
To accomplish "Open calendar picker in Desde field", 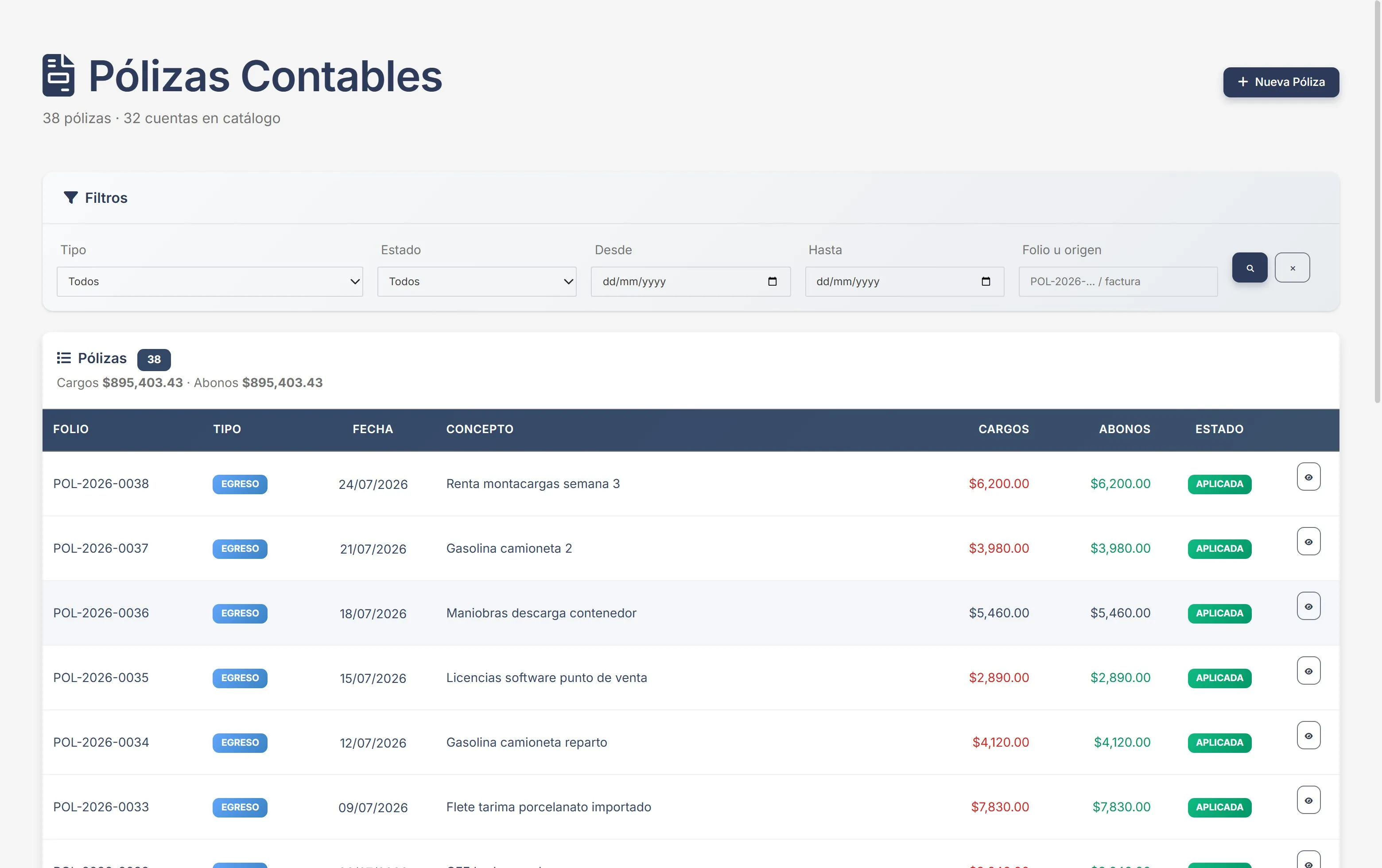I will pyautogui.click(x=772, y=281).
